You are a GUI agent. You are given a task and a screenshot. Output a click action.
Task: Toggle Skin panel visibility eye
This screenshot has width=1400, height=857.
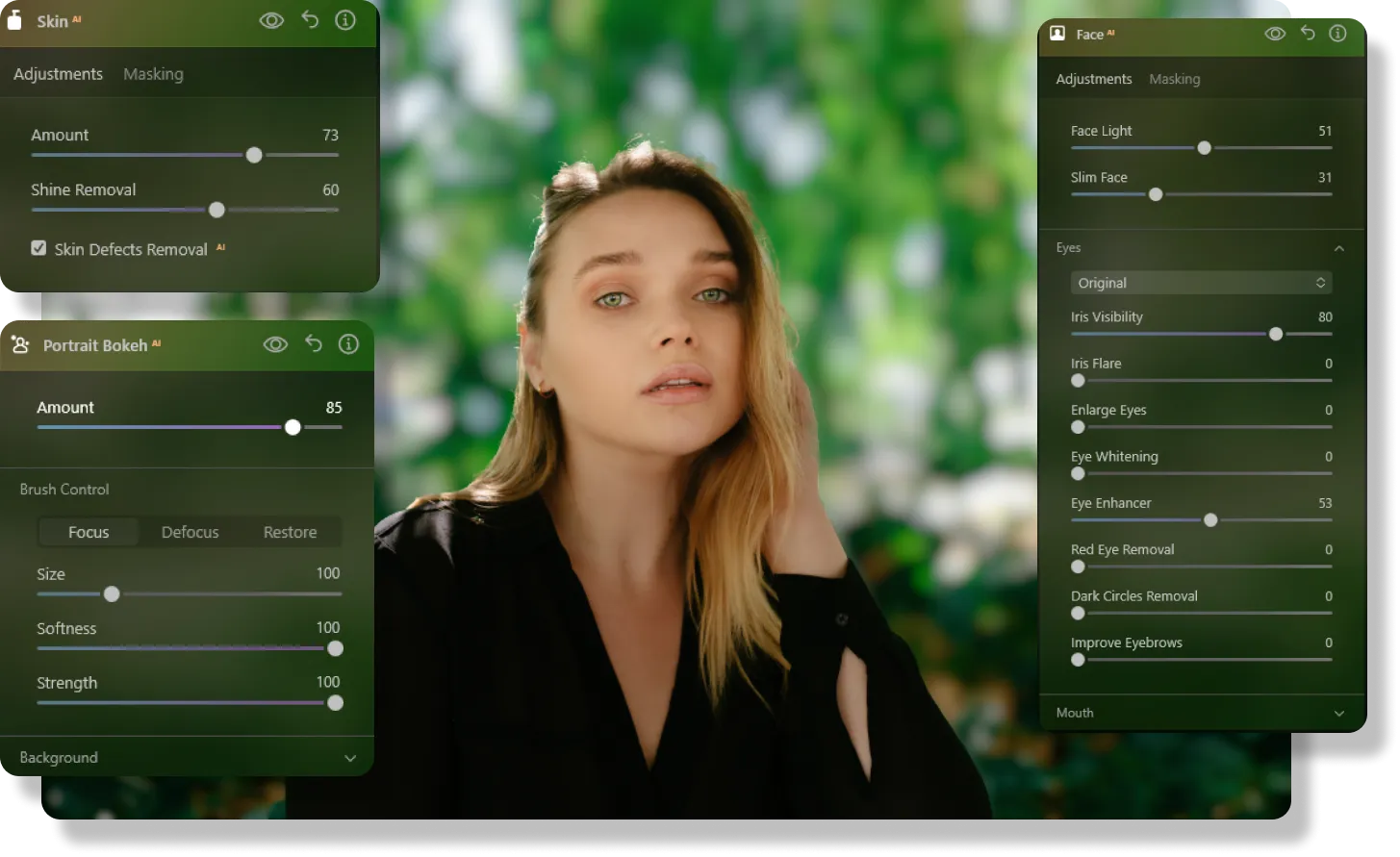271,20
